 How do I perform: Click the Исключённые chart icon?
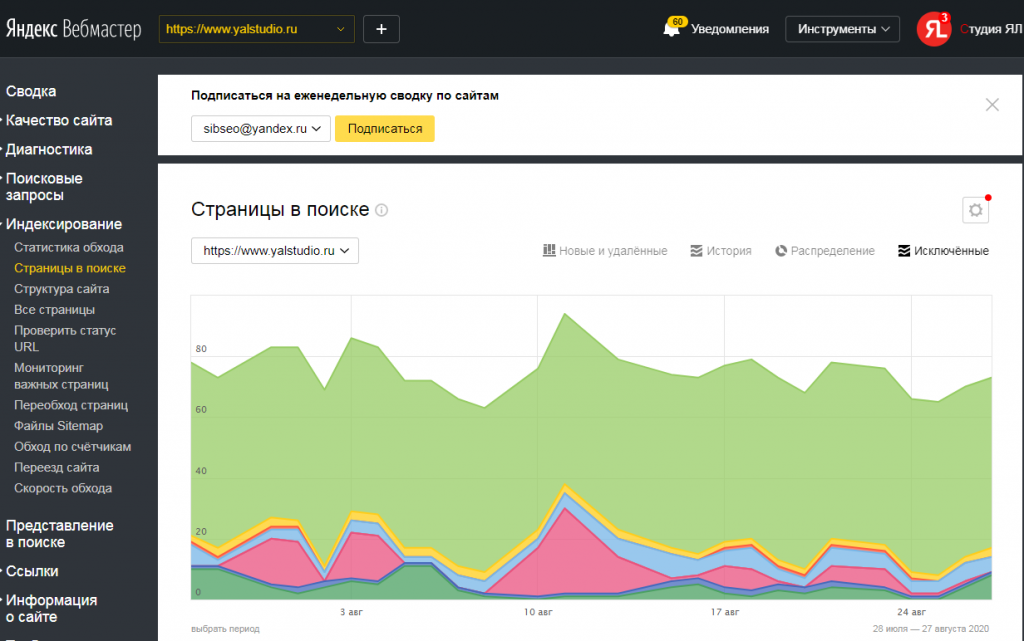coord(904,251)
